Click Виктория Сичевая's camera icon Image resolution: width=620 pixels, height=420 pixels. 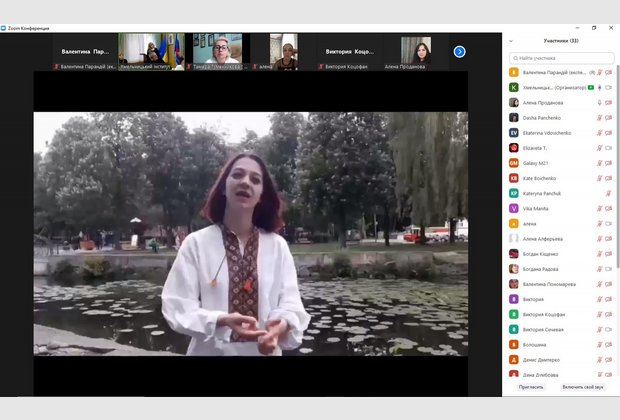[608, 329]
